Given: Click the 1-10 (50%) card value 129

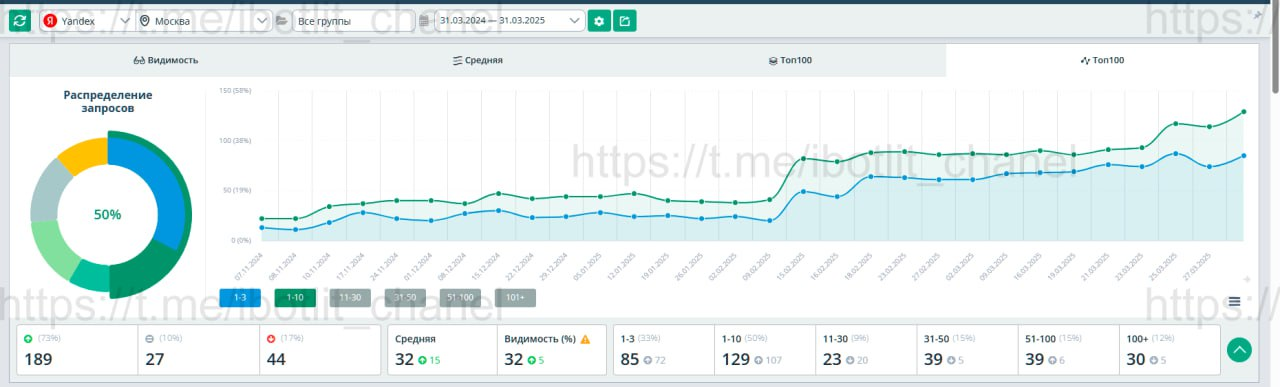Looking at the screenshot, I should [x=735, y=360].
